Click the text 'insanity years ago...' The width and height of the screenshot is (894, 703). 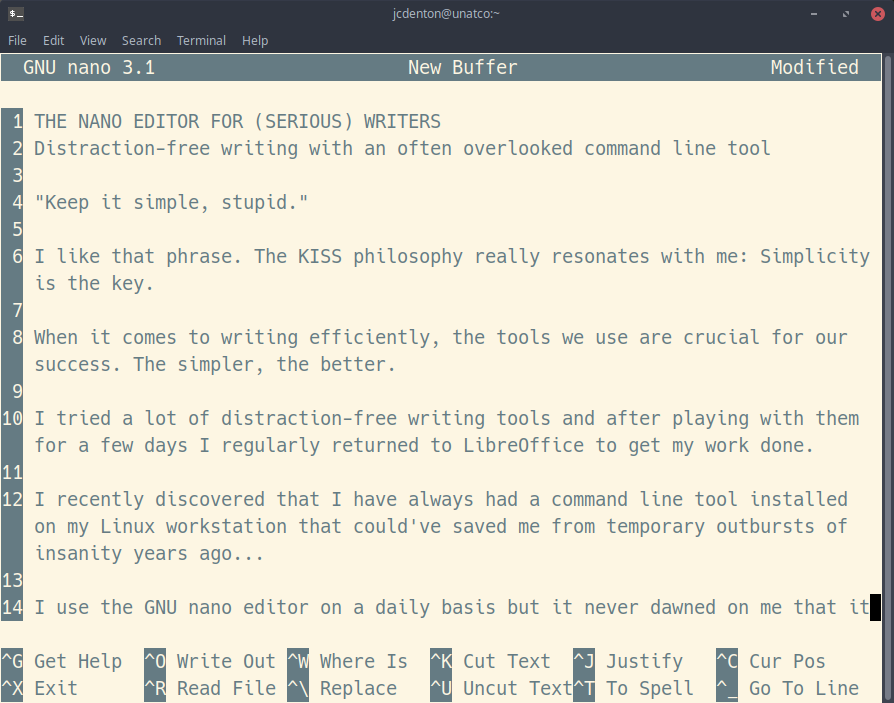[x=149, y=553]
